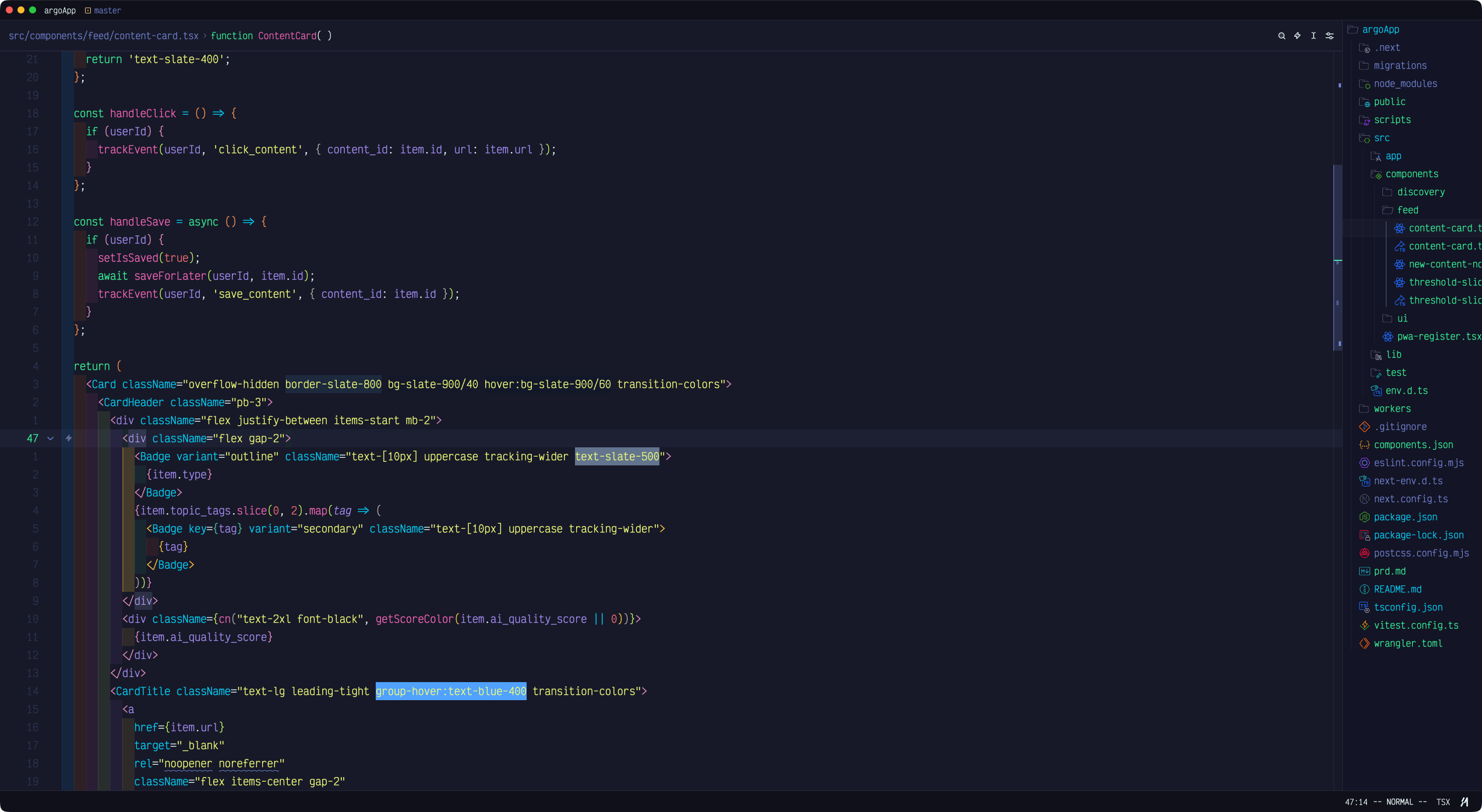Click the NORMAL vim mode indicator
Viewport: 1482px width, 812px height.
tap(1400, 802)
